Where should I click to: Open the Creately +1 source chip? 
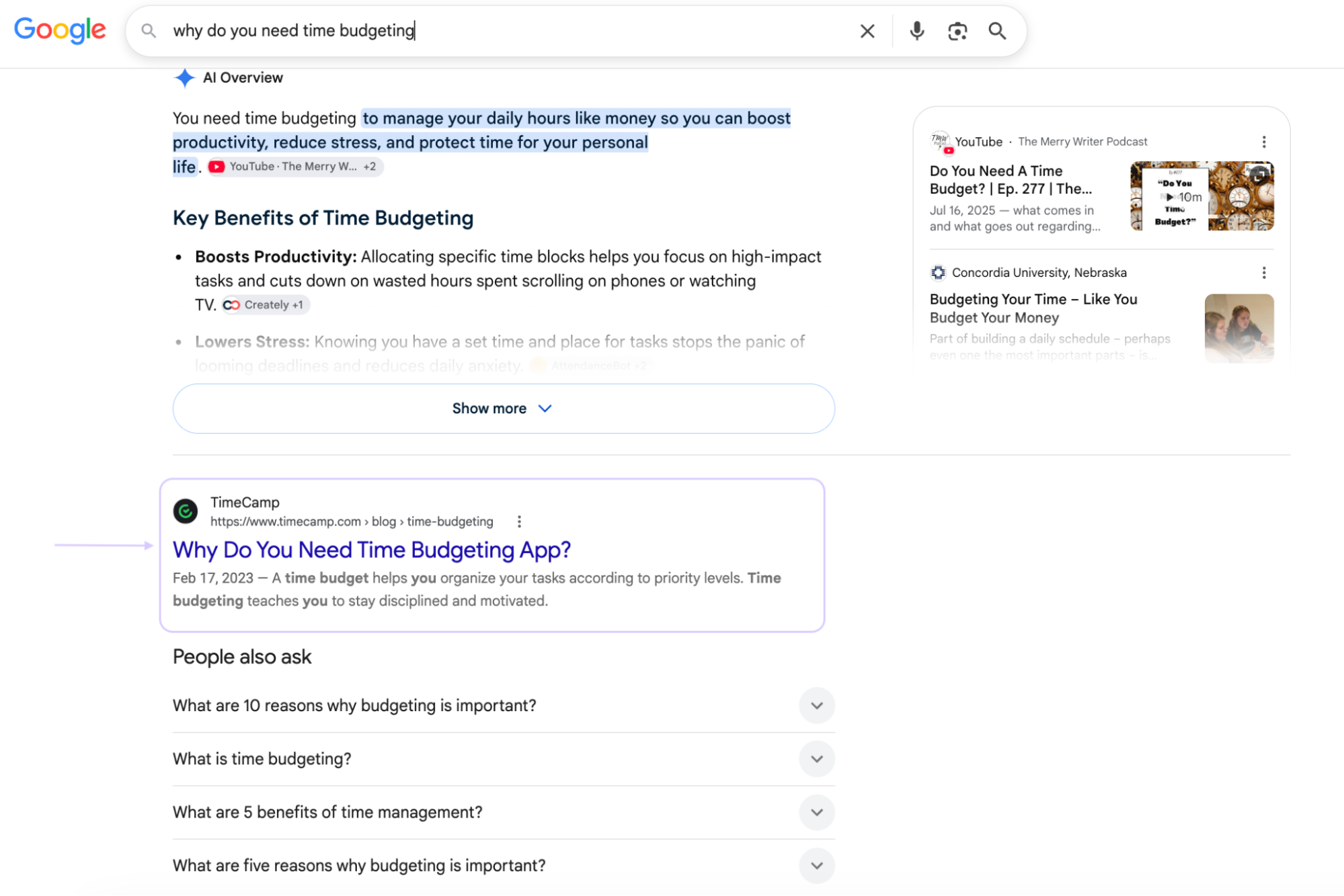[265, 305]
